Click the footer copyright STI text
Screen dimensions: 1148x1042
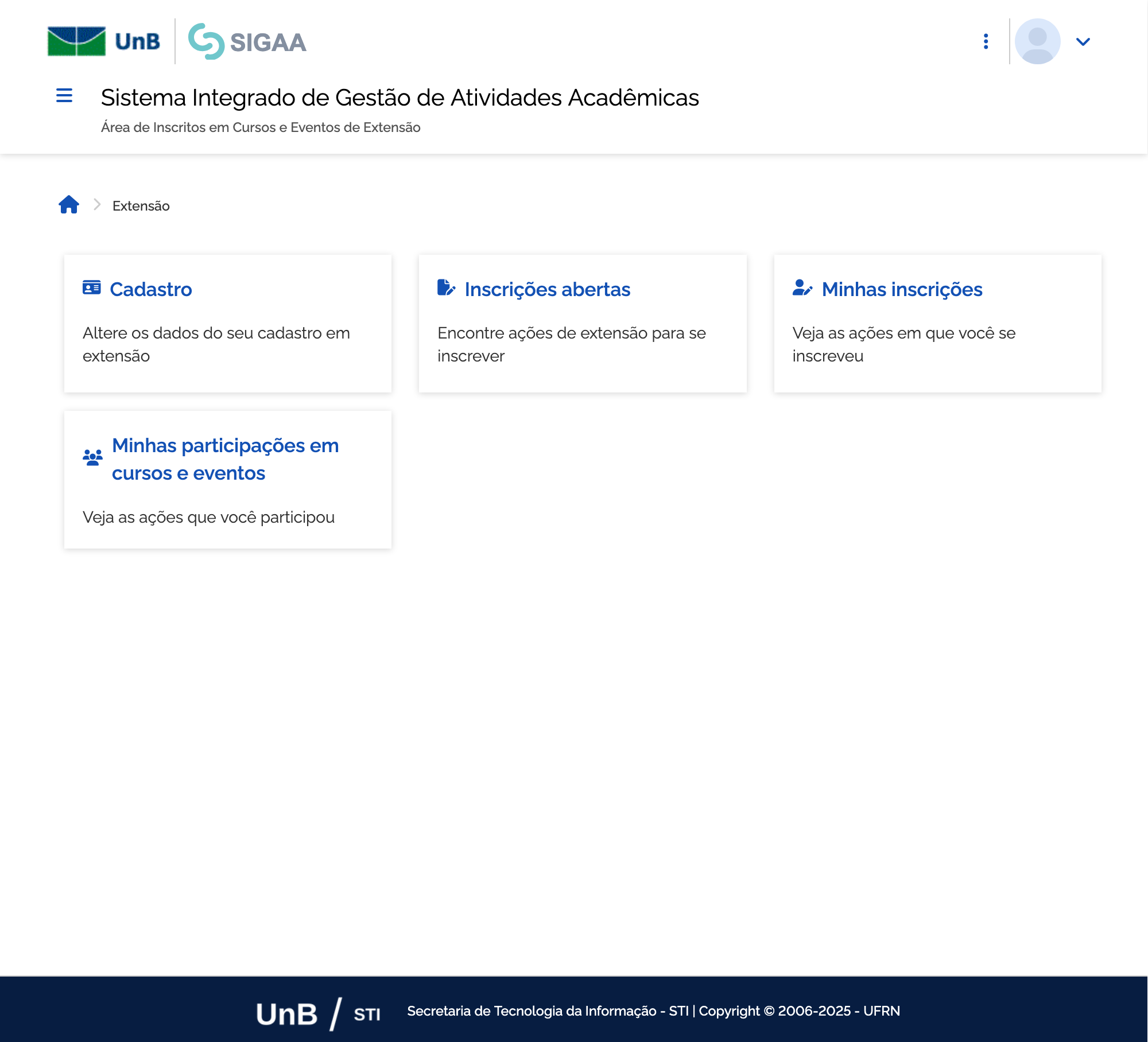[653, 1011]
